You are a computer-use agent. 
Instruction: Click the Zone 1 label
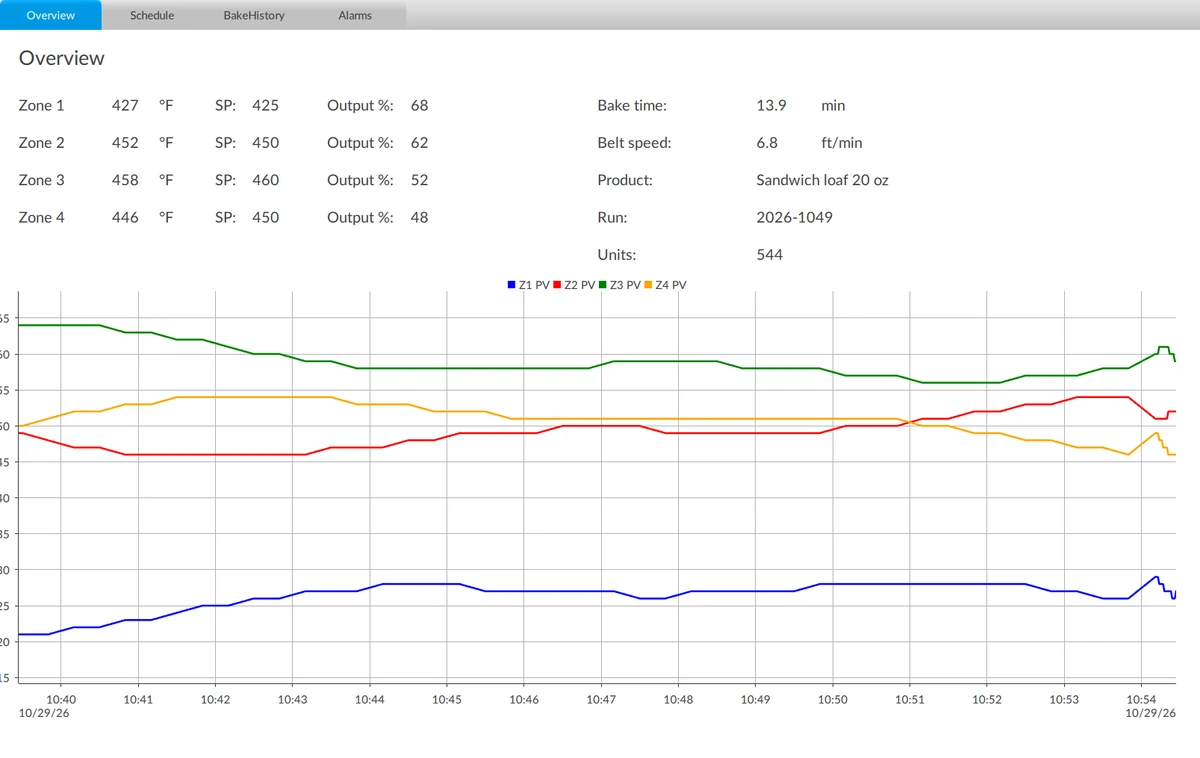[x=41, y=105]
